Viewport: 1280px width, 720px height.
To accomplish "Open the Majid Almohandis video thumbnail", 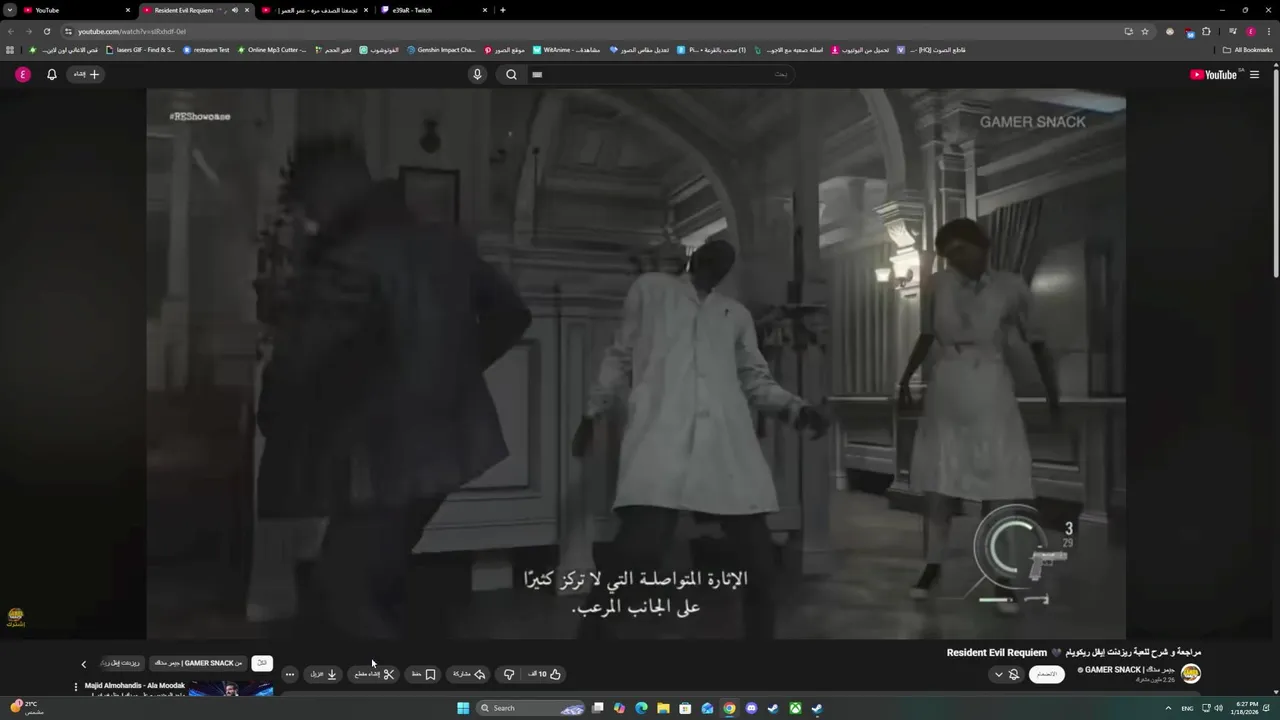I will pyautogui.click(x=231, y=688).
